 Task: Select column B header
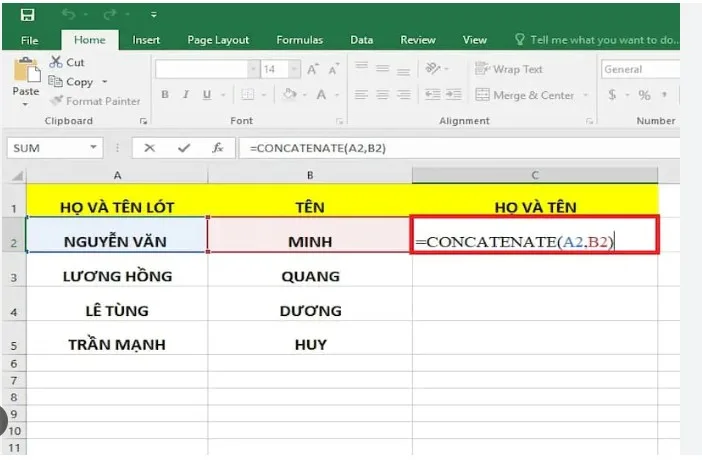click(310, 176)
